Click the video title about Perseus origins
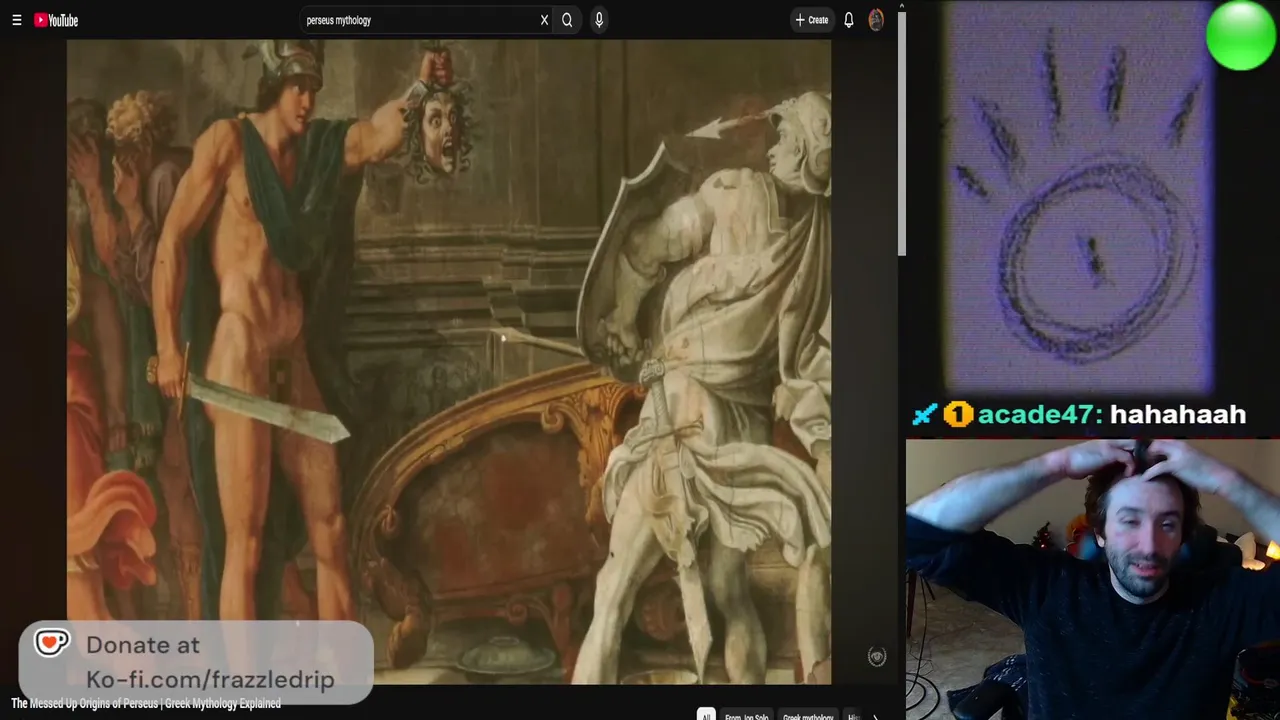The width and height of the screenshot is (1280, 720). pos(146,704)
